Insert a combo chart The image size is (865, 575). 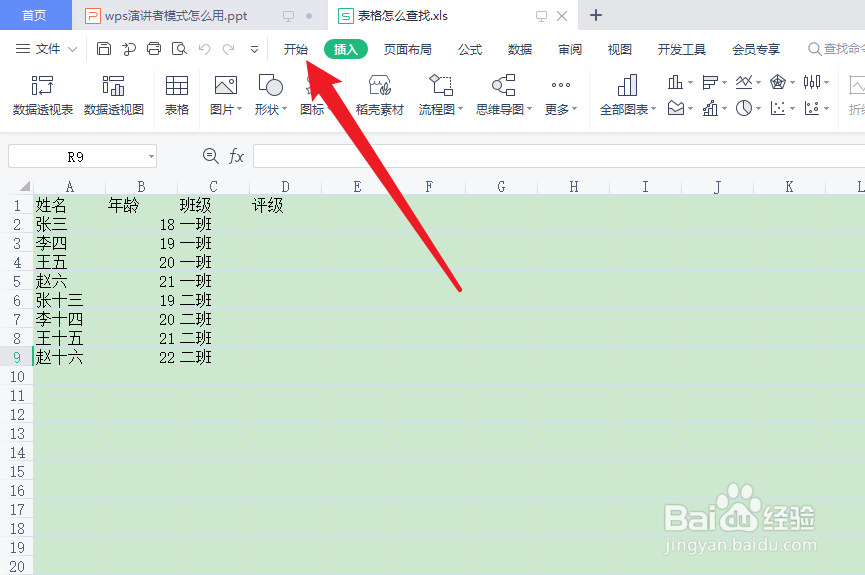tap(710, 108)
